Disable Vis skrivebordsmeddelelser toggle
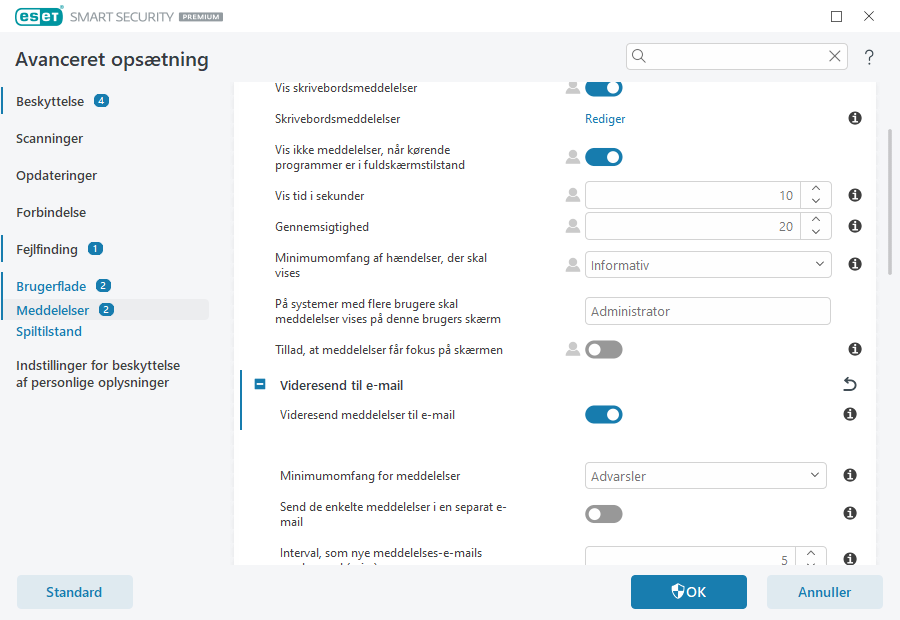 604,88
